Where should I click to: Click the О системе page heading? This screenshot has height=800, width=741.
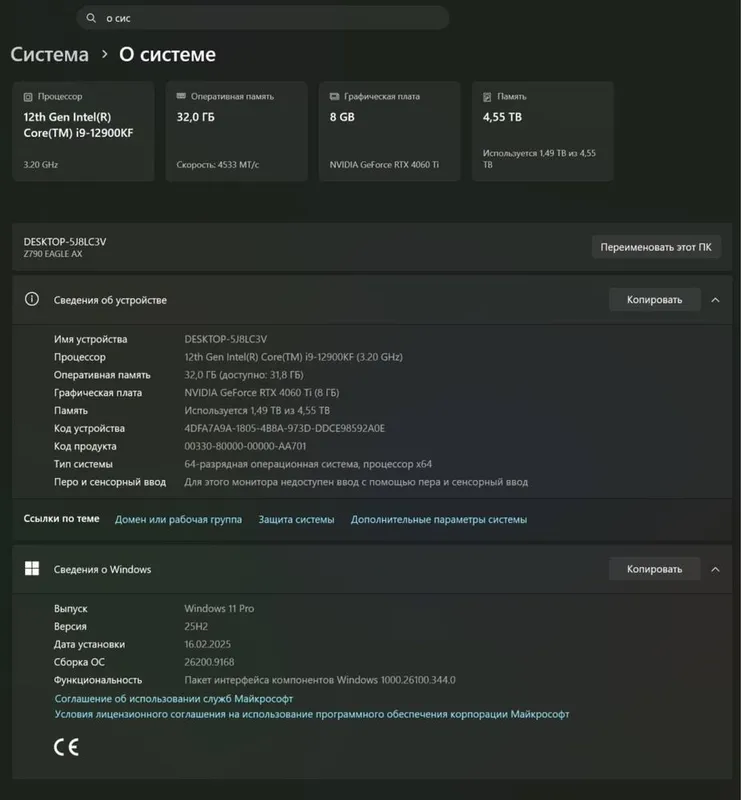pos(167,55)
